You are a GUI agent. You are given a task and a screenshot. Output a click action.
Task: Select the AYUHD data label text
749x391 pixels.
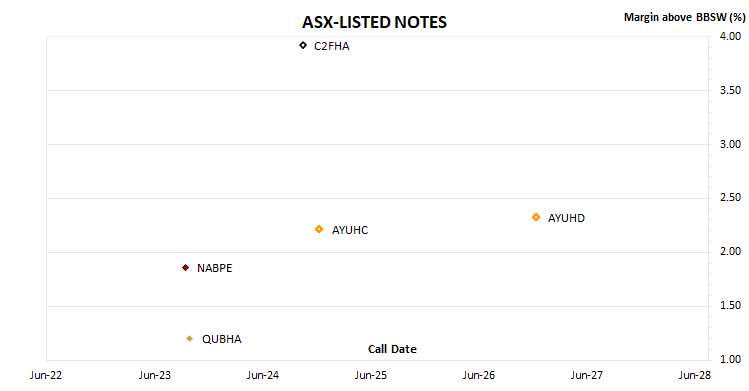click(566, 218)
